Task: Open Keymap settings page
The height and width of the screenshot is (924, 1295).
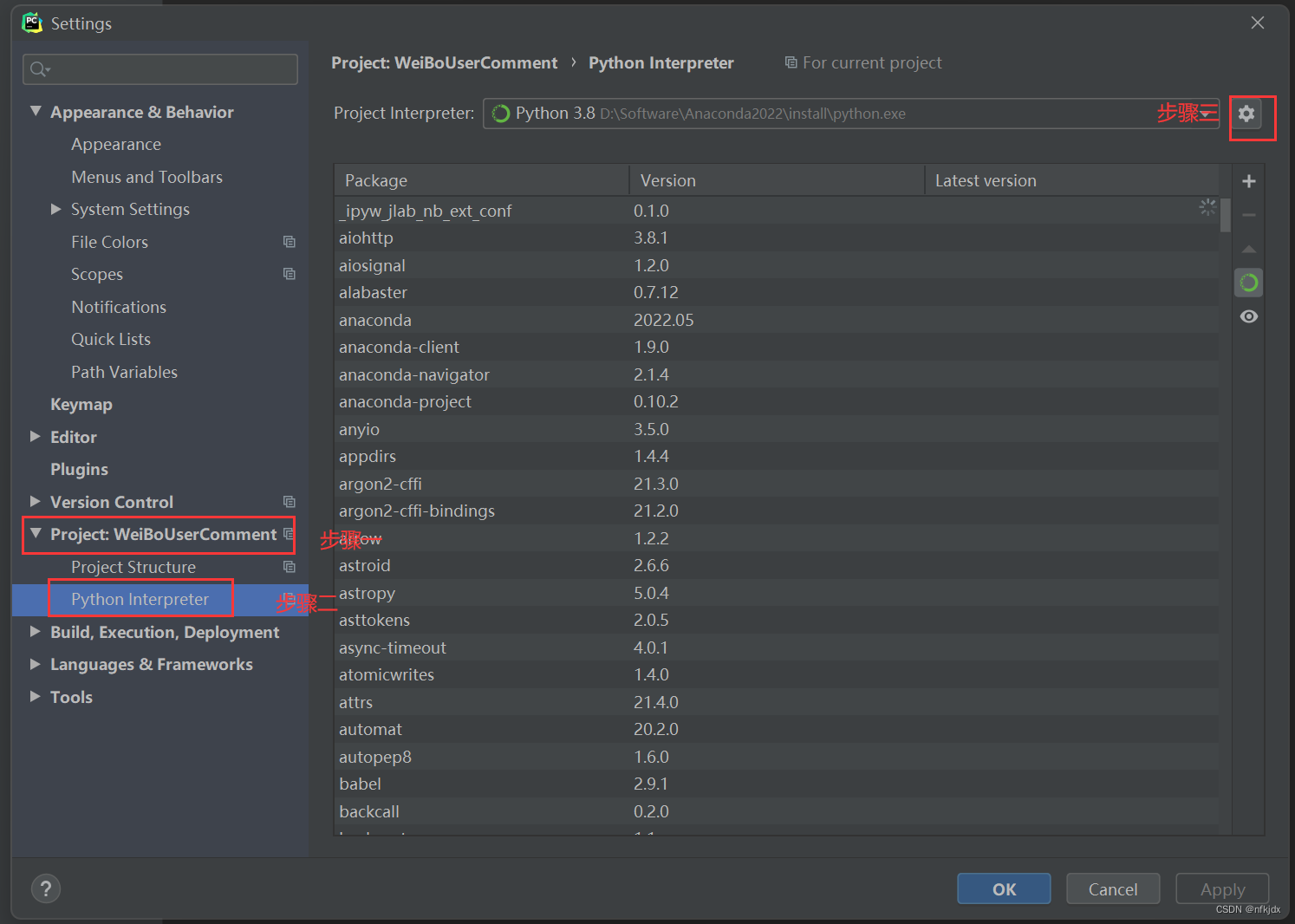Action: coord(81,405)
